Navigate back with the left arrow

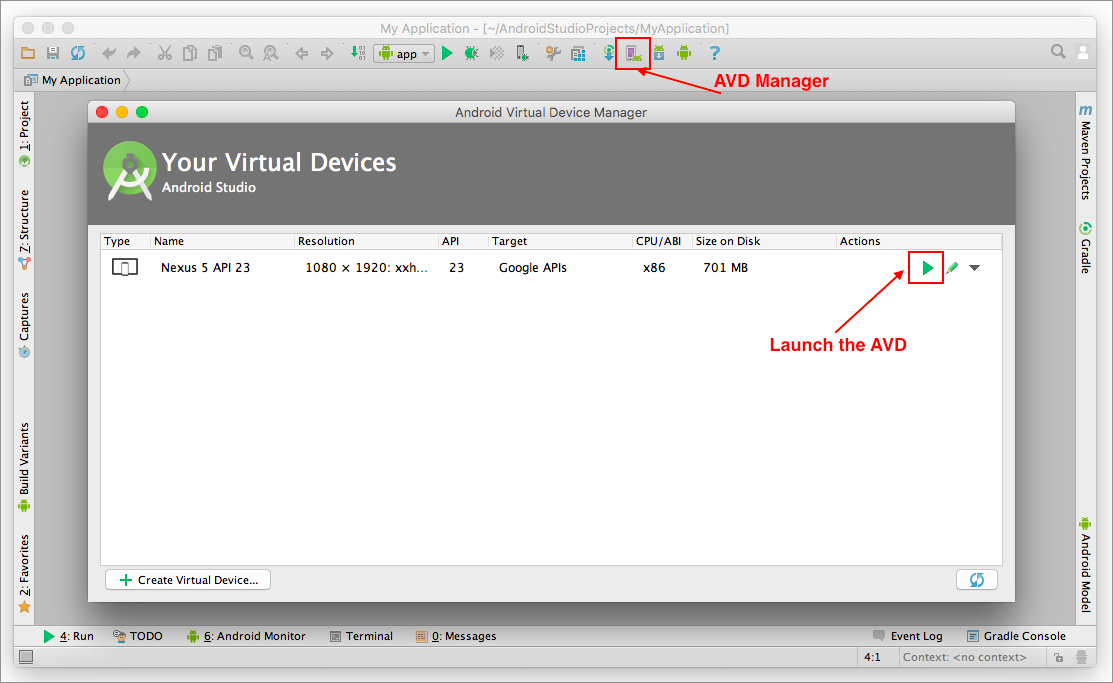tap(302, 53)
